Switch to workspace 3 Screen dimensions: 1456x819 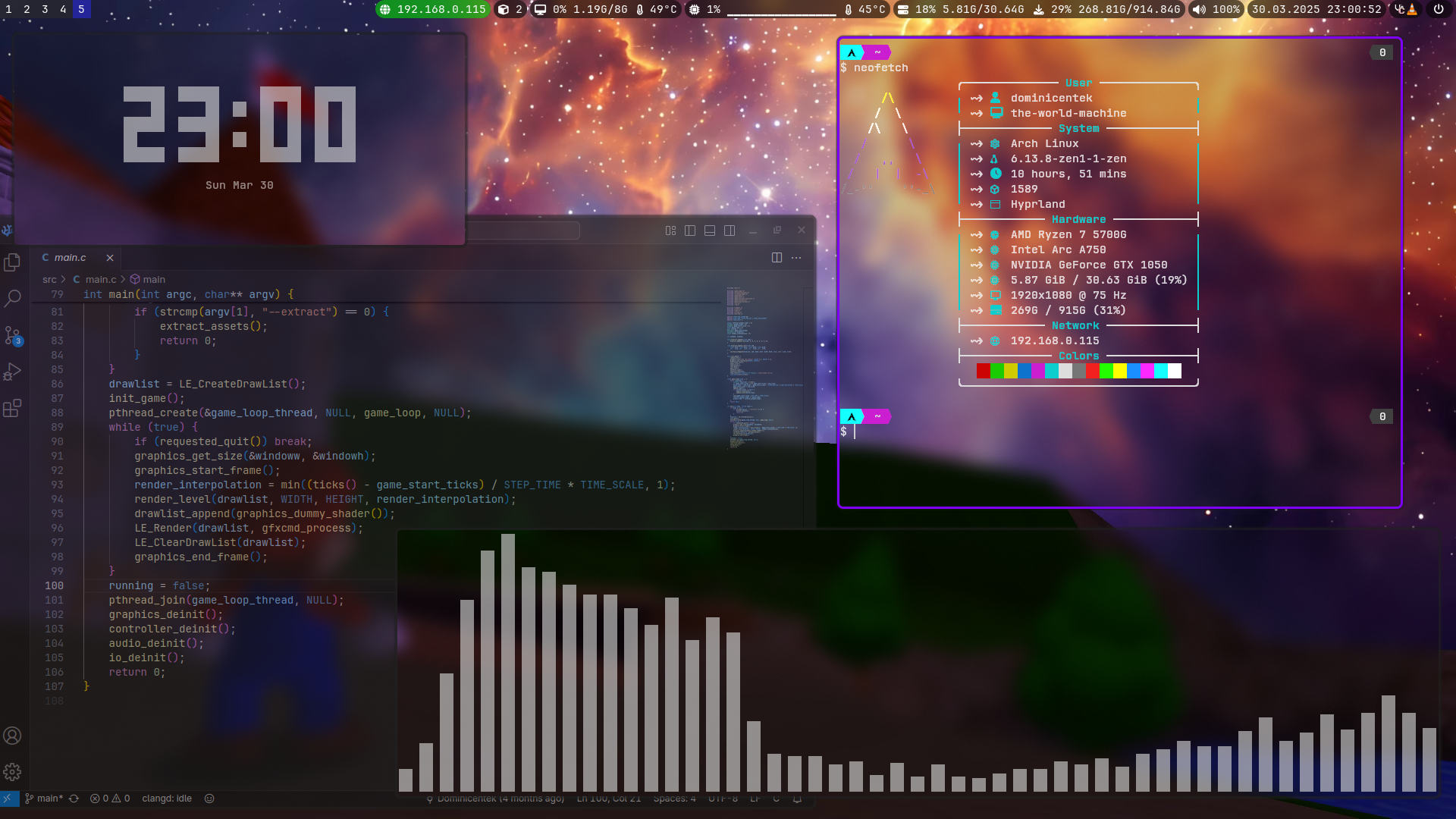point(45,10)
